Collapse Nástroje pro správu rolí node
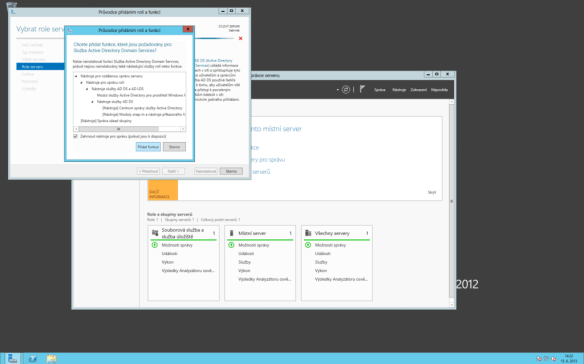 pyautogui.click(x=82, y=82)
